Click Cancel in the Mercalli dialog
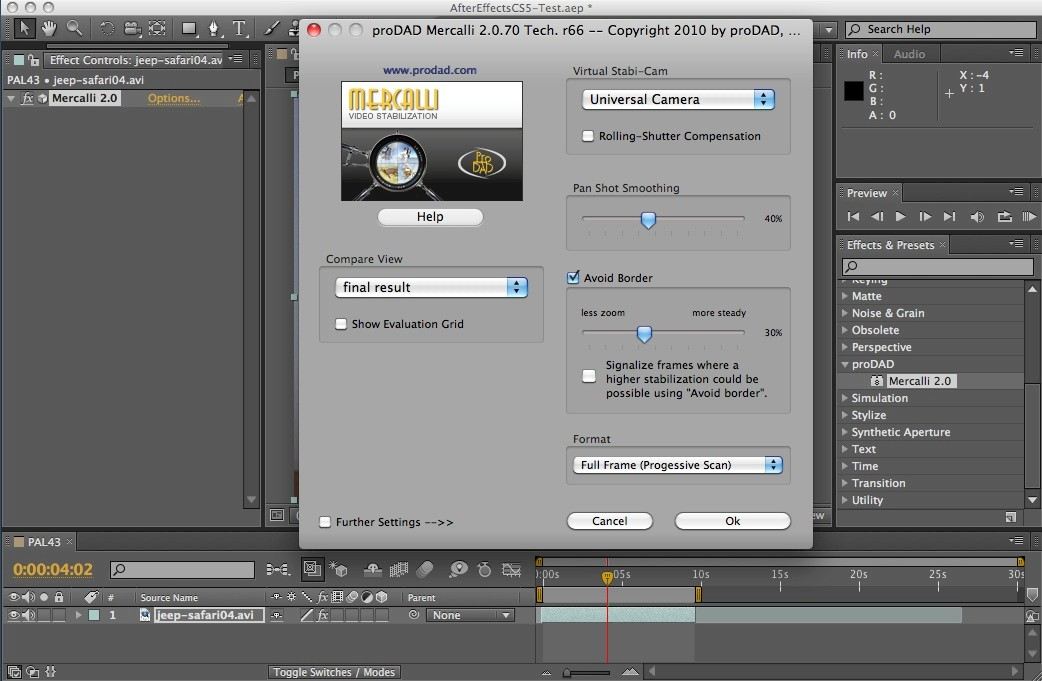Image resolution: width=1042 pixels, height=681 pixels. click(x=609, y=521)
